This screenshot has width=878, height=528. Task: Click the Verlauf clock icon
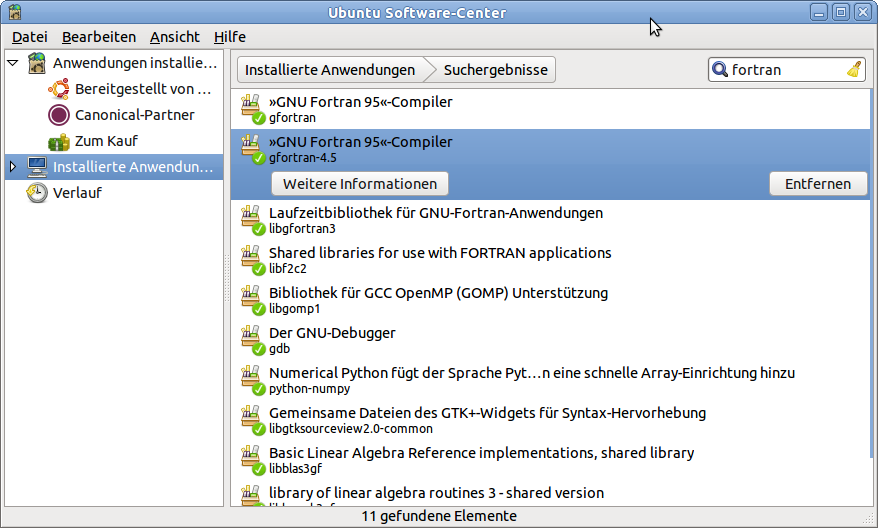[x=37, y=193]
